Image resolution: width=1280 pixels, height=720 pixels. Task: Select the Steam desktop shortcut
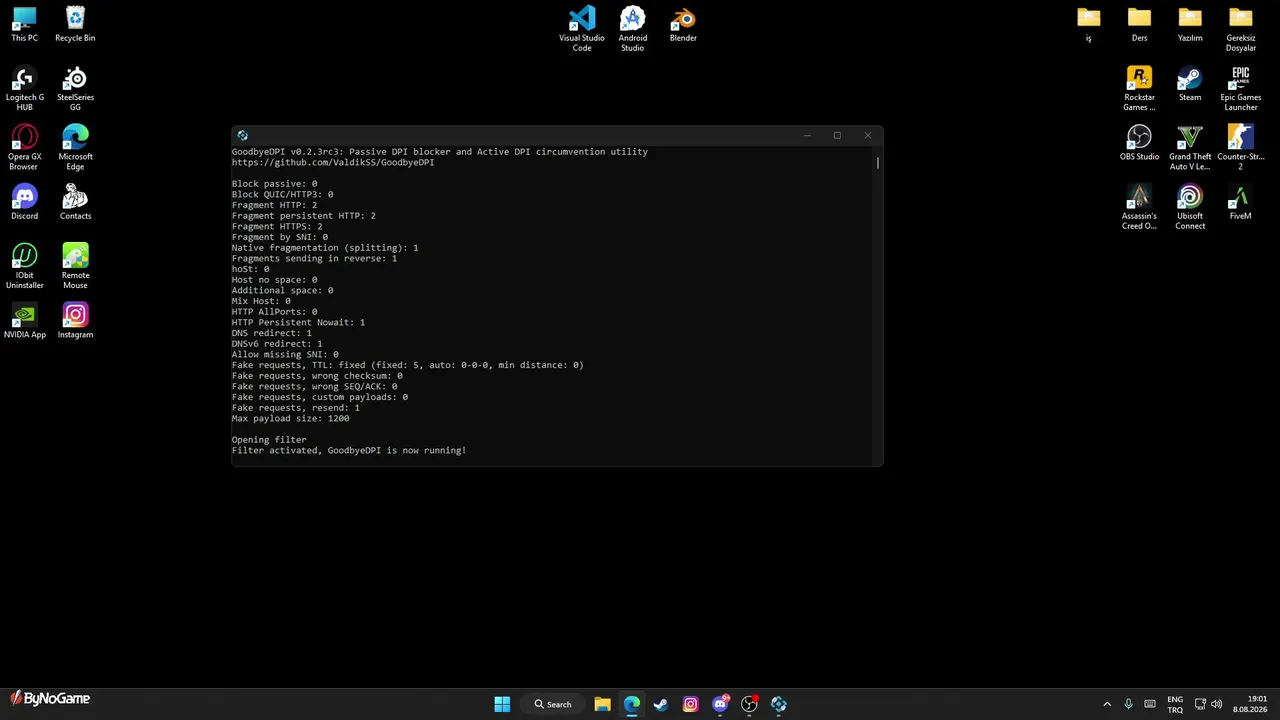1190,84
